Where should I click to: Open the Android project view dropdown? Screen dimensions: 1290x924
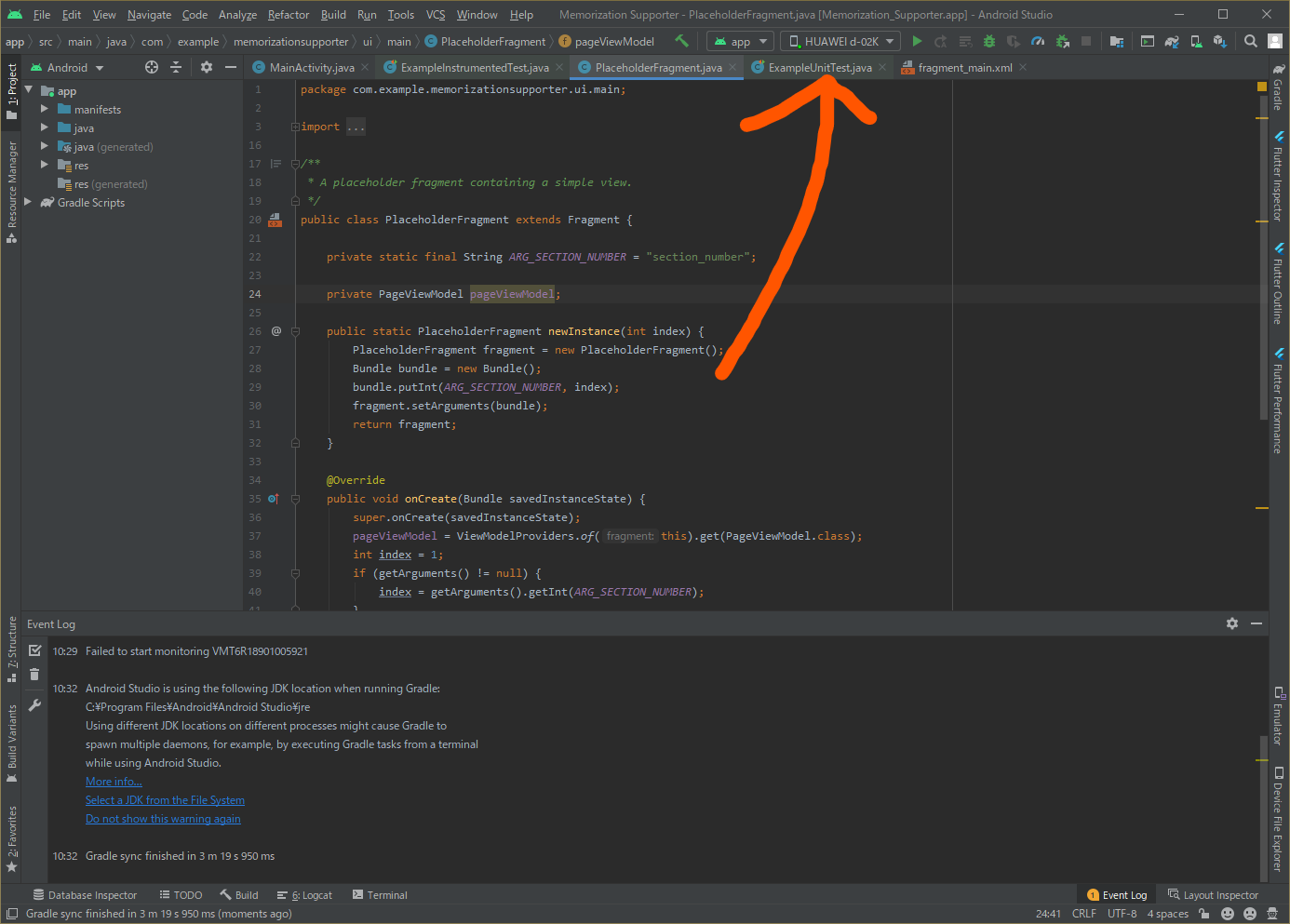(x=68, y=67)
